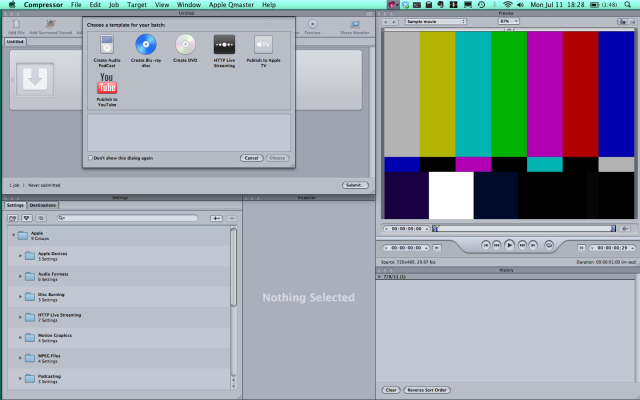Enable "Don't show this dialog again" checkbox
The image size is (640, 400).
[93, 157]
